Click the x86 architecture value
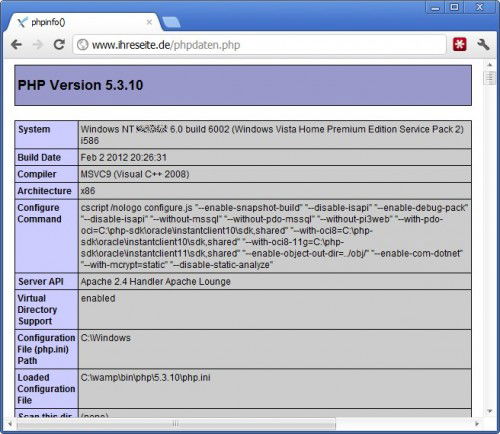This screenshot has height=434, width=500. 88,191
